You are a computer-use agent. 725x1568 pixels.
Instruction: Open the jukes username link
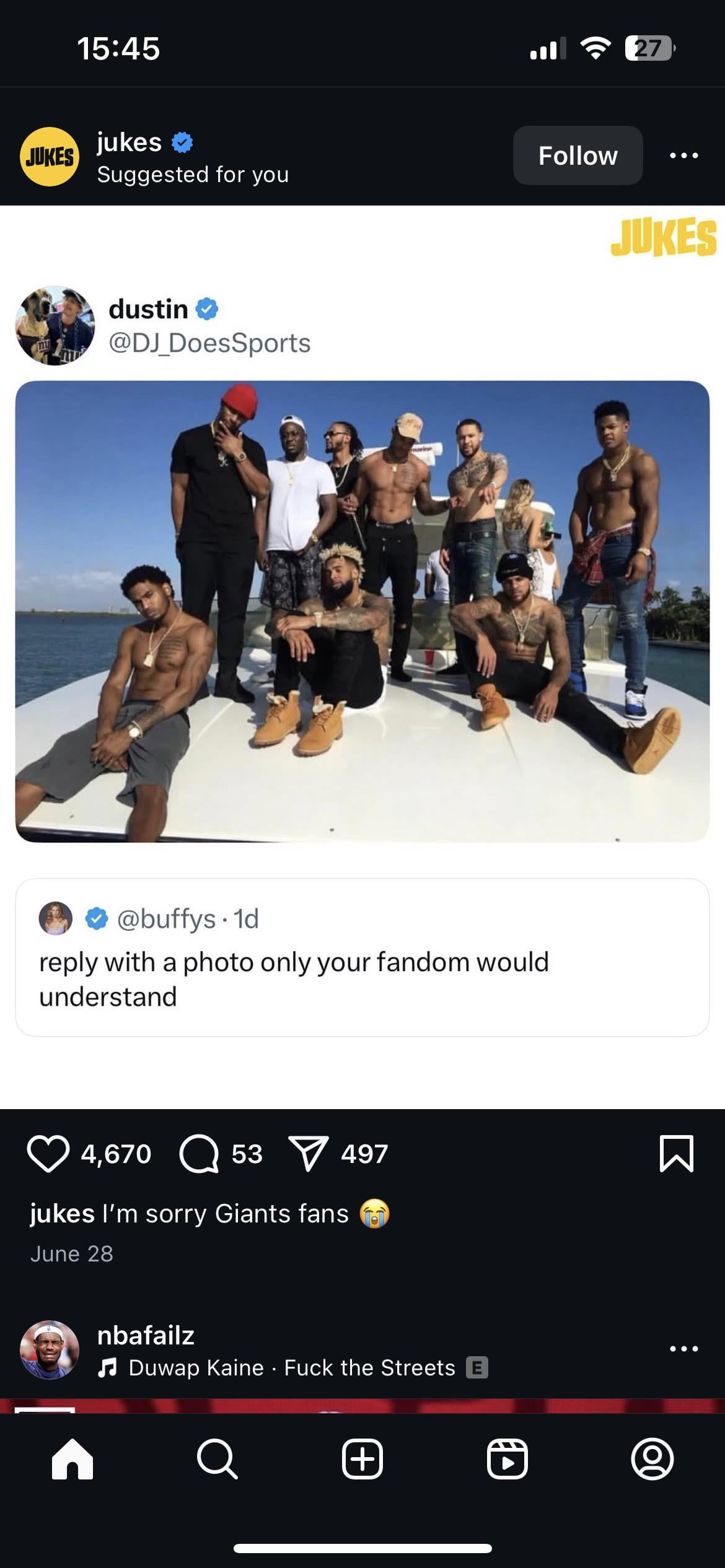129,142
